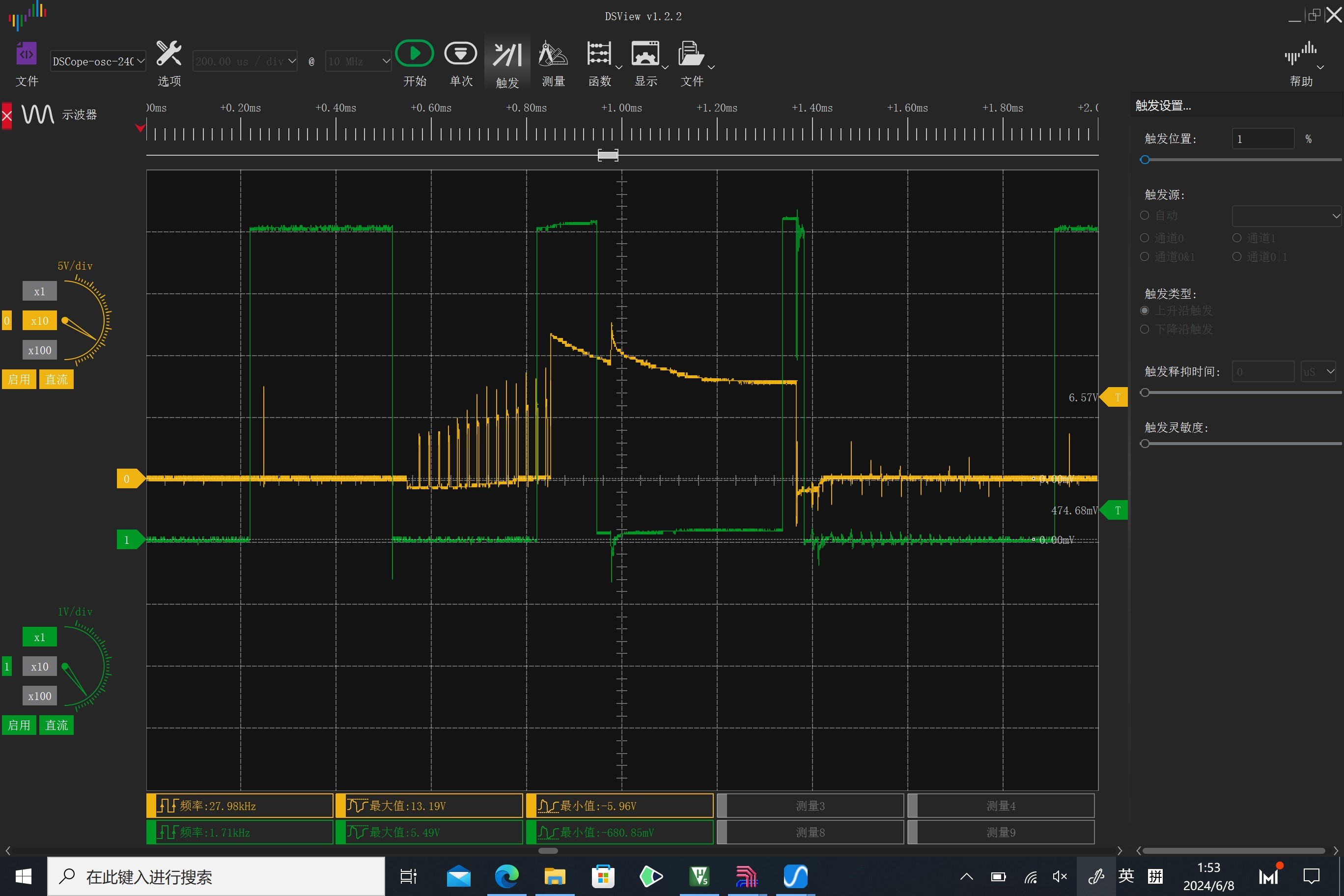The height and width of the screenshot is (896, 1344).
Task: Click the Single capture (单次) icon
Action: pyautogui.click(x=461, y=54)
